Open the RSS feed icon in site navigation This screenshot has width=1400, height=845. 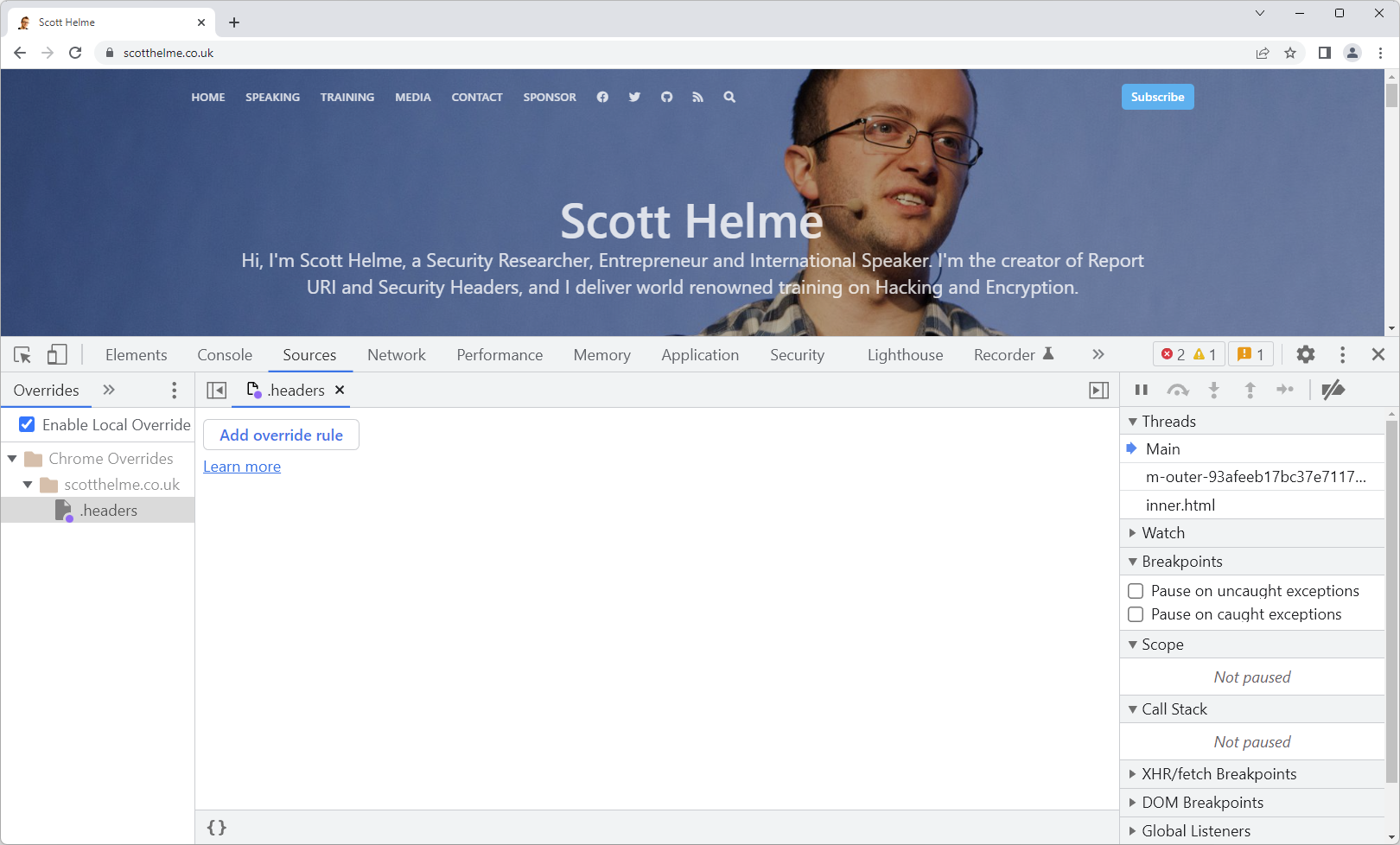(697, 97)
